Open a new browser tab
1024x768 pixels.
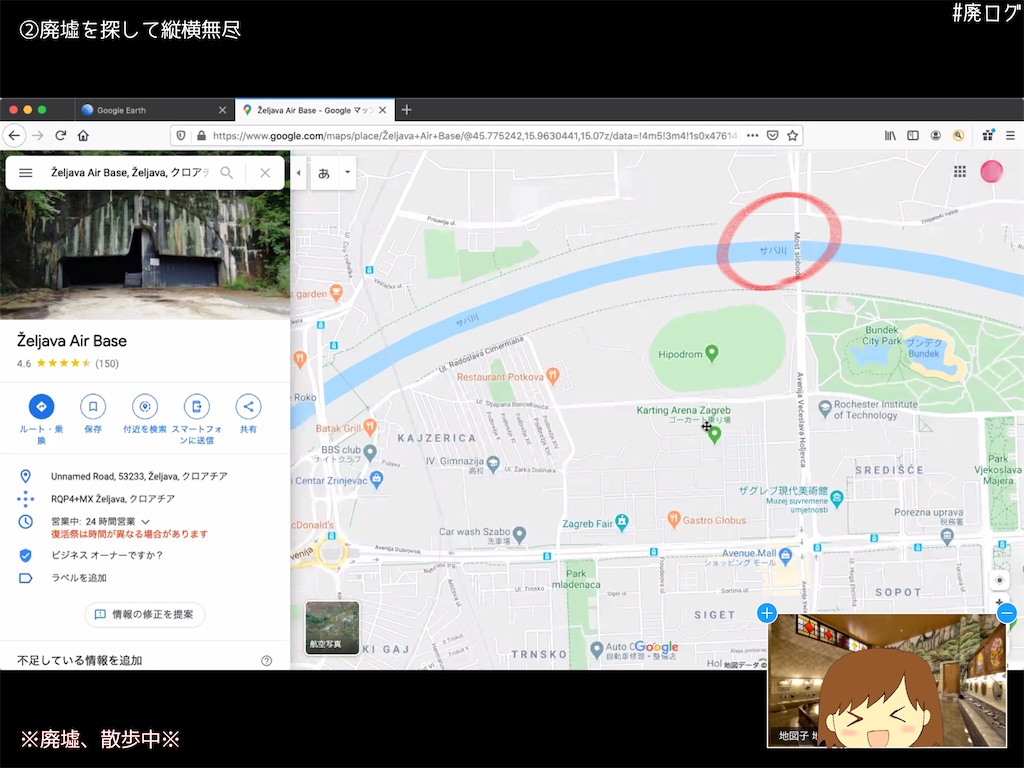[406, 110]
